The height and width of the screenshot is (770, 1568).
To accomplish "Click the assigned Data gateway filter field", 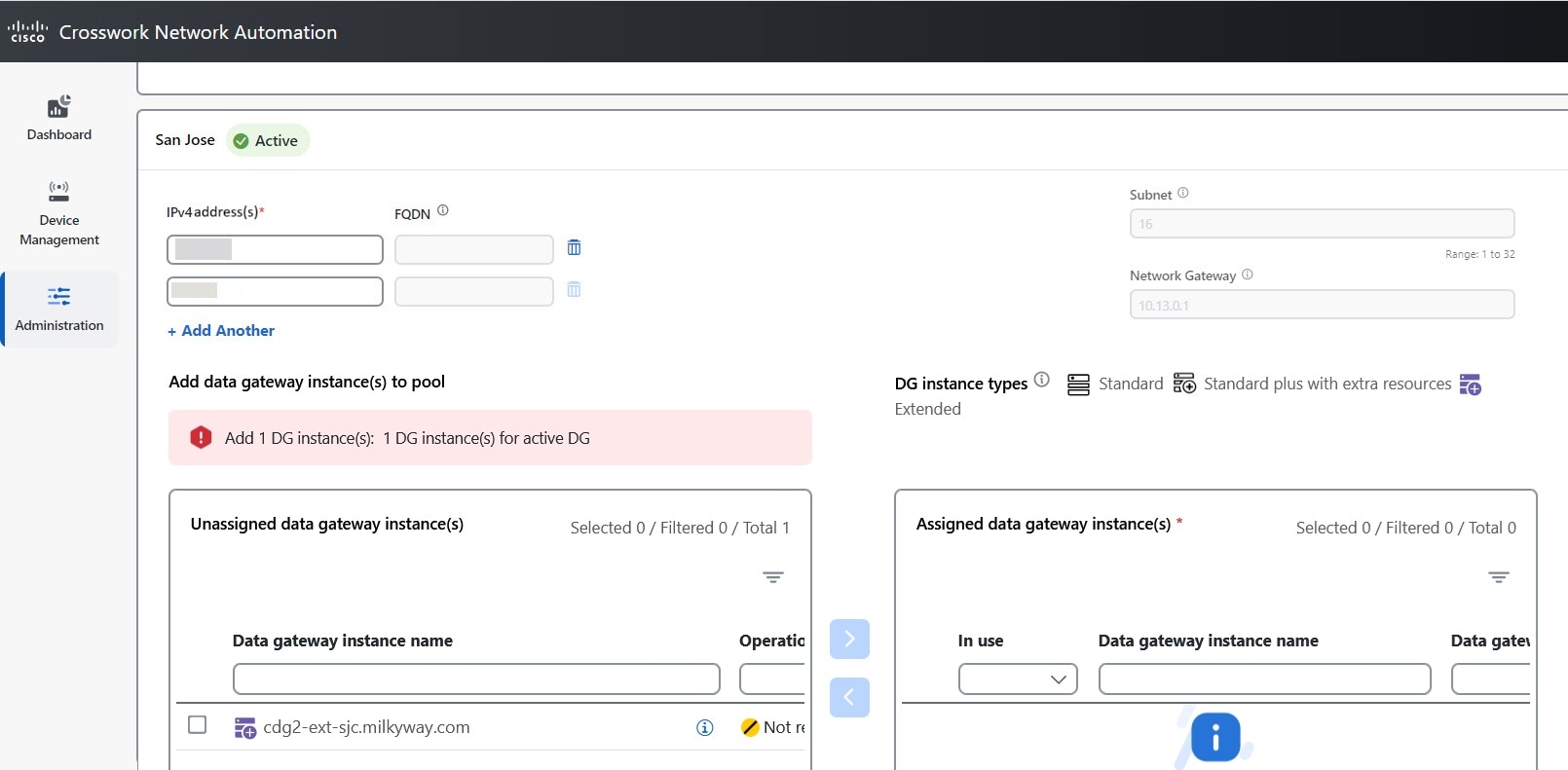I will pos(1490,678).
